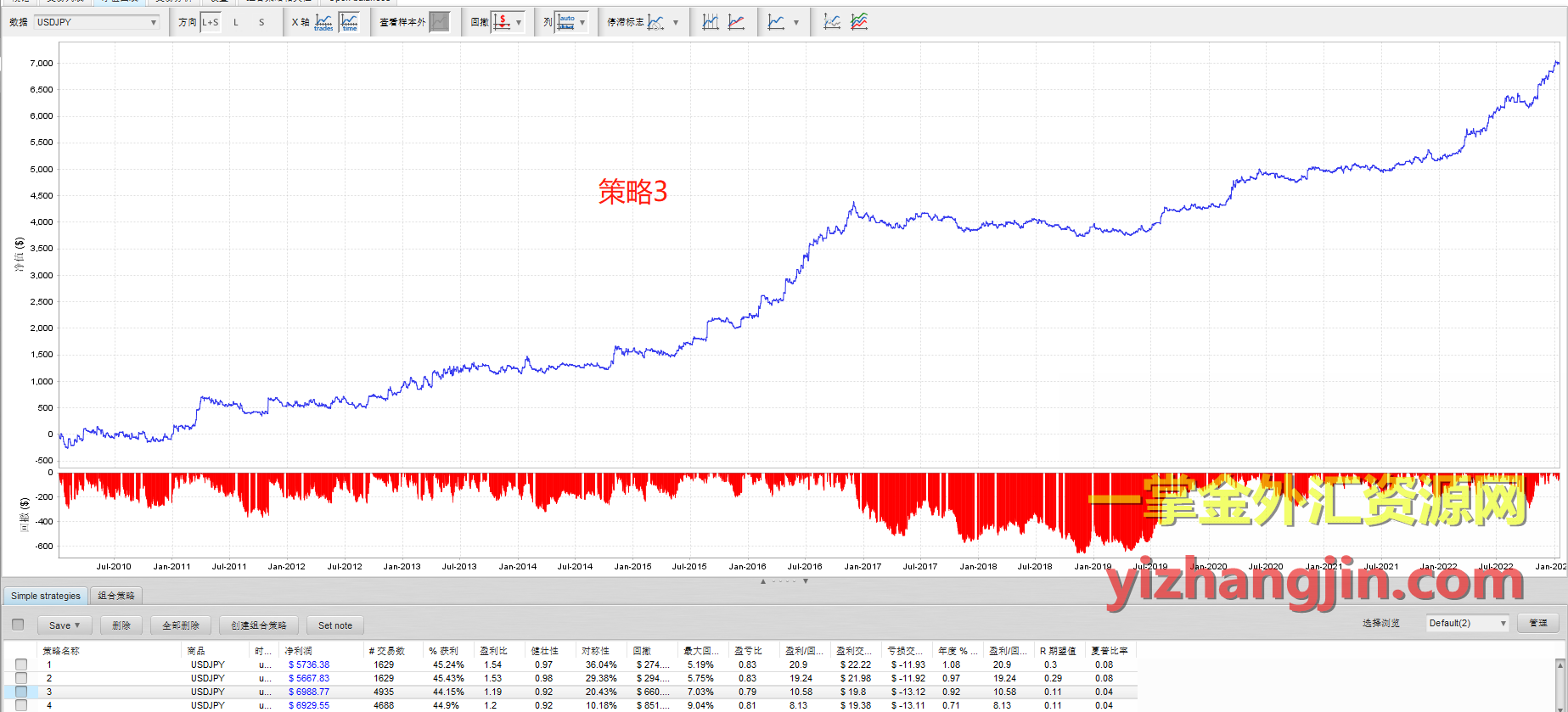Click net profit $ 5736.38 cell
Image resolution: width=1568 pixels, height=712 pixels.
click(309, 664)
